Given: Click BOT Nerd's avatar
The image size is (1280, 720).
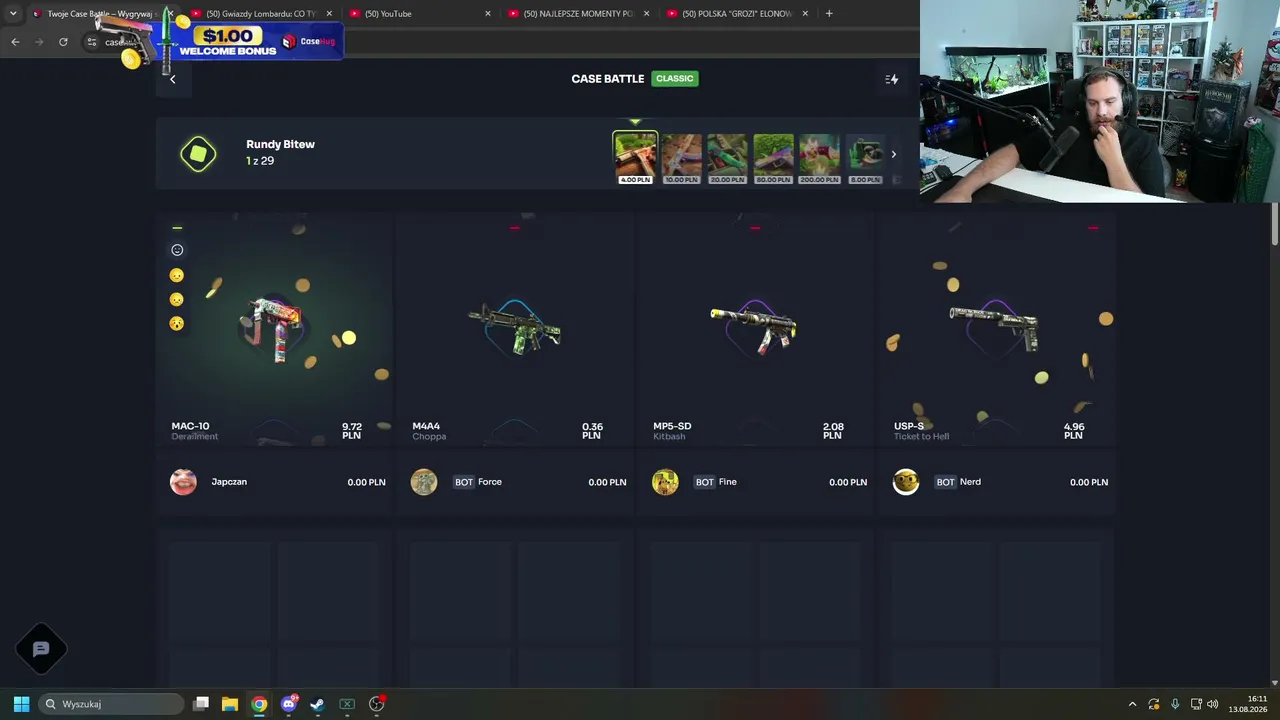Looking at the screenshot, I should point(906,482).
